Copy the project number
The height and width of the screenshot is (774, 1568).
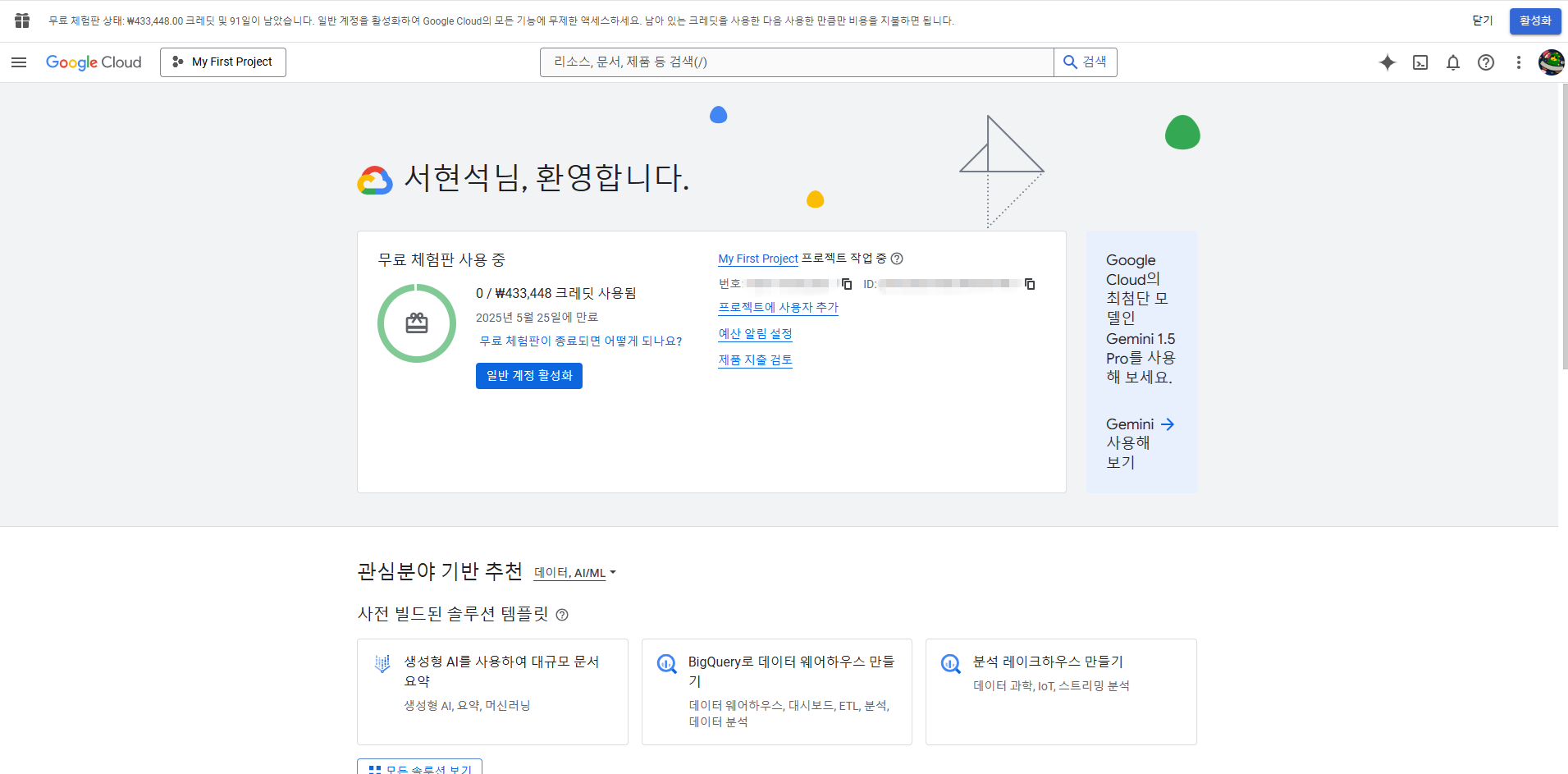(x=847, y=284)
